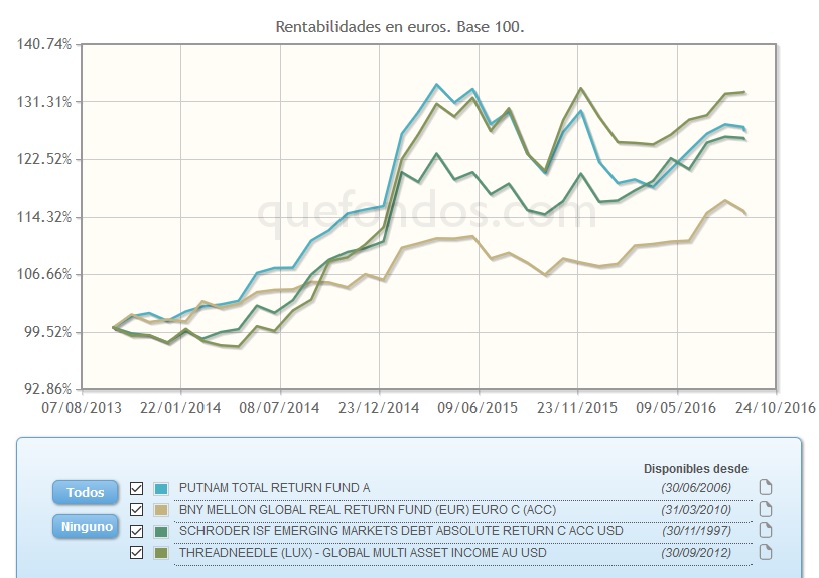
Task: Click the 122.52% y-axis label
Action: pyautogui.click(x=44, y=159)
